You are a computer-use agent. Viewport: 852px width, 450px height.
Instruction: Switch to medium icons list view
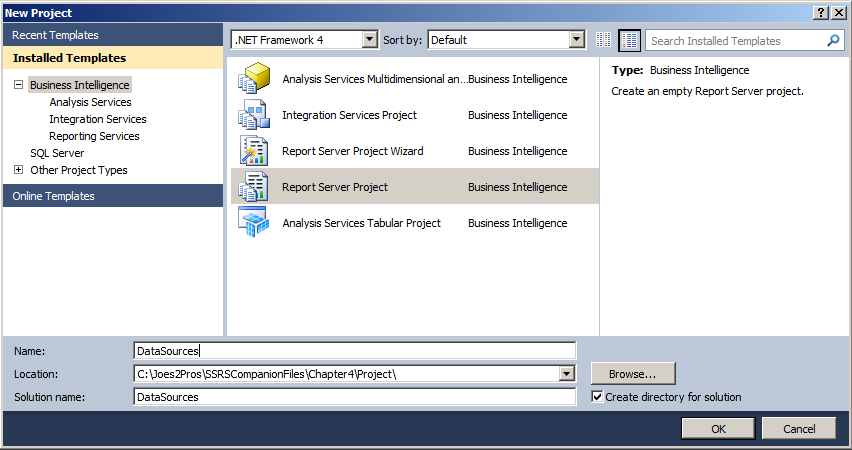[x=629, y=40]
